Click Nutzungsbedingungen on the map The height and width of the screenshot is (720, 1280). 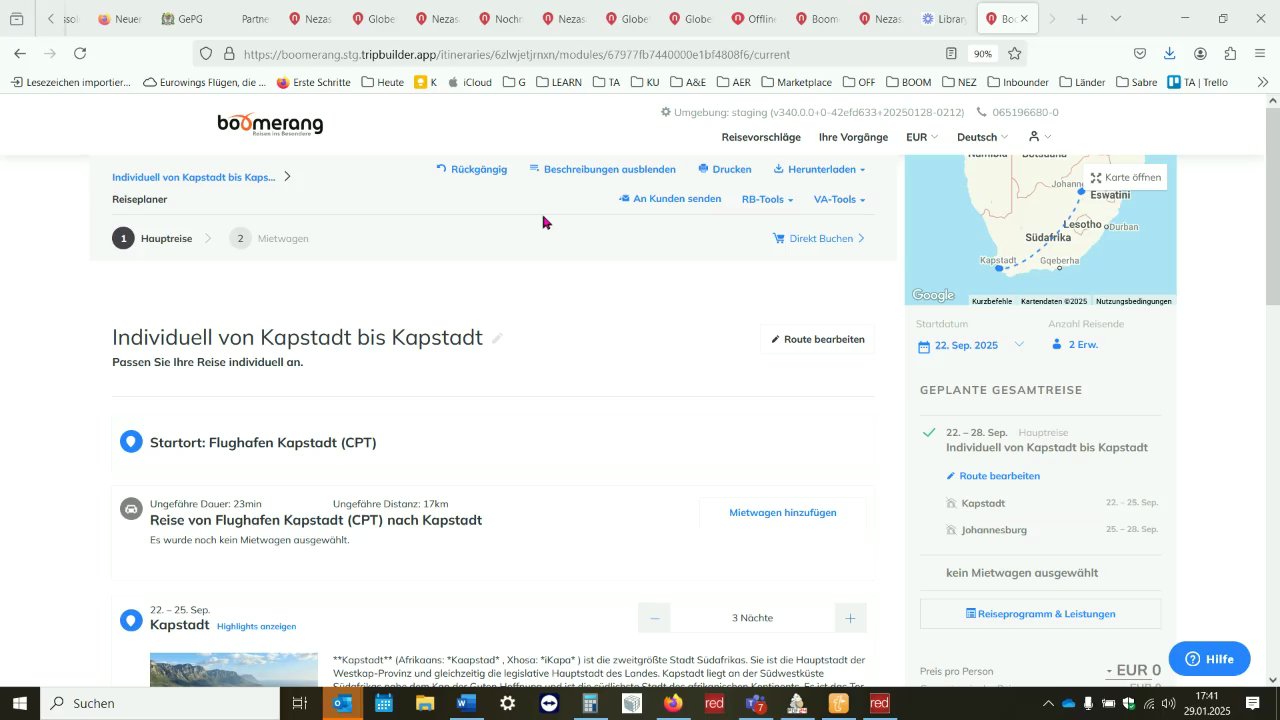coord(1133,301)
